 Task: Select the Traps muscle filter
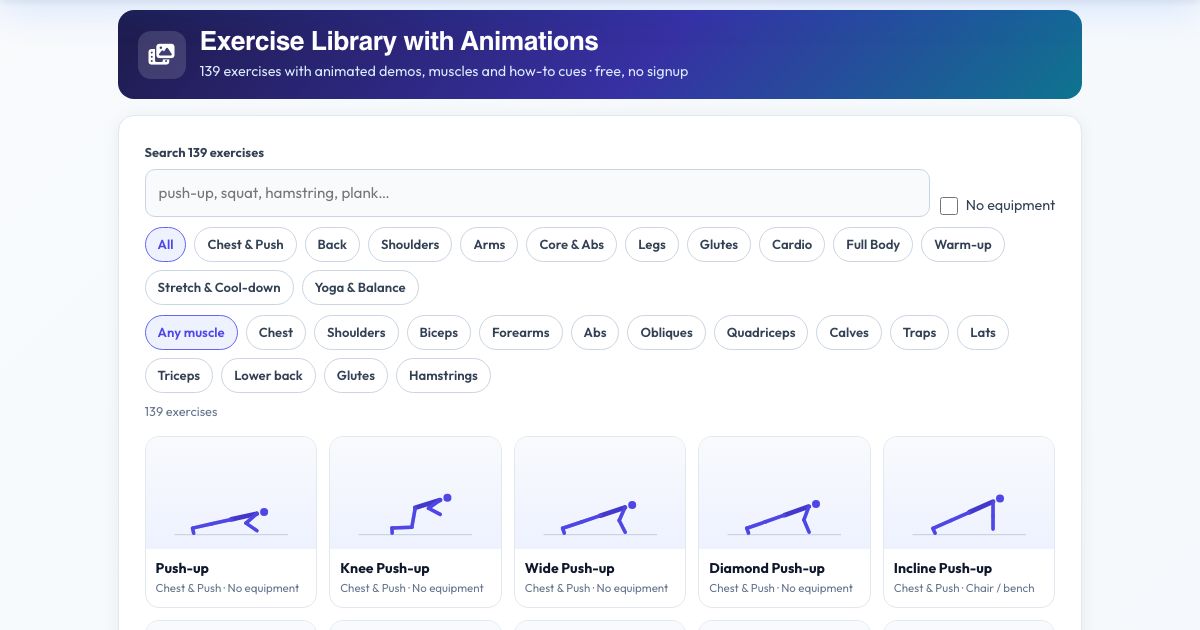pyautogui.click(x=919, y=332)
